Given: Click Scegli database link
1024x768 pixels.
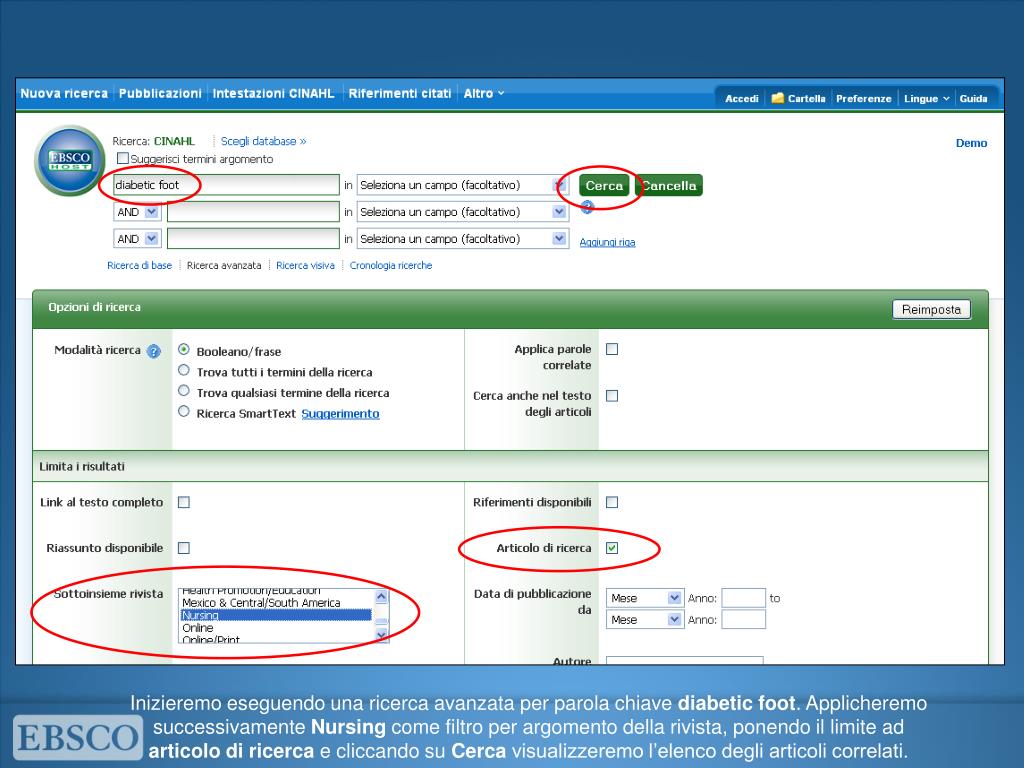Looking at the screenshot, I should click(263, 141).
